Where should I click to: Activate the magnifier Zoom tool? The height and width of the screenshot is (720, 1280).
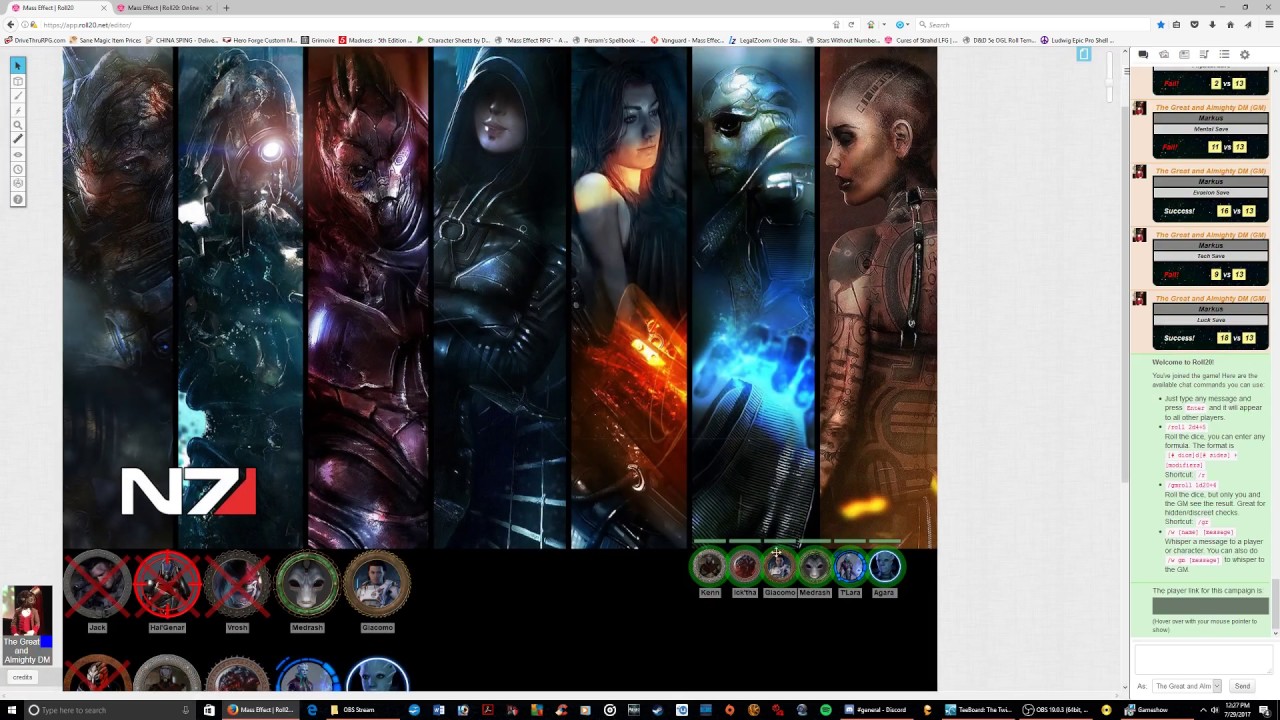click(x=18, y=125)
